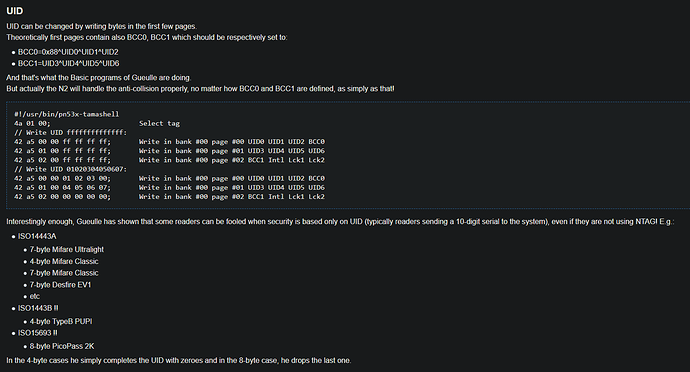Click the ISO15693 !! list item
Viewport: 690px width, 372px height.
38,333
